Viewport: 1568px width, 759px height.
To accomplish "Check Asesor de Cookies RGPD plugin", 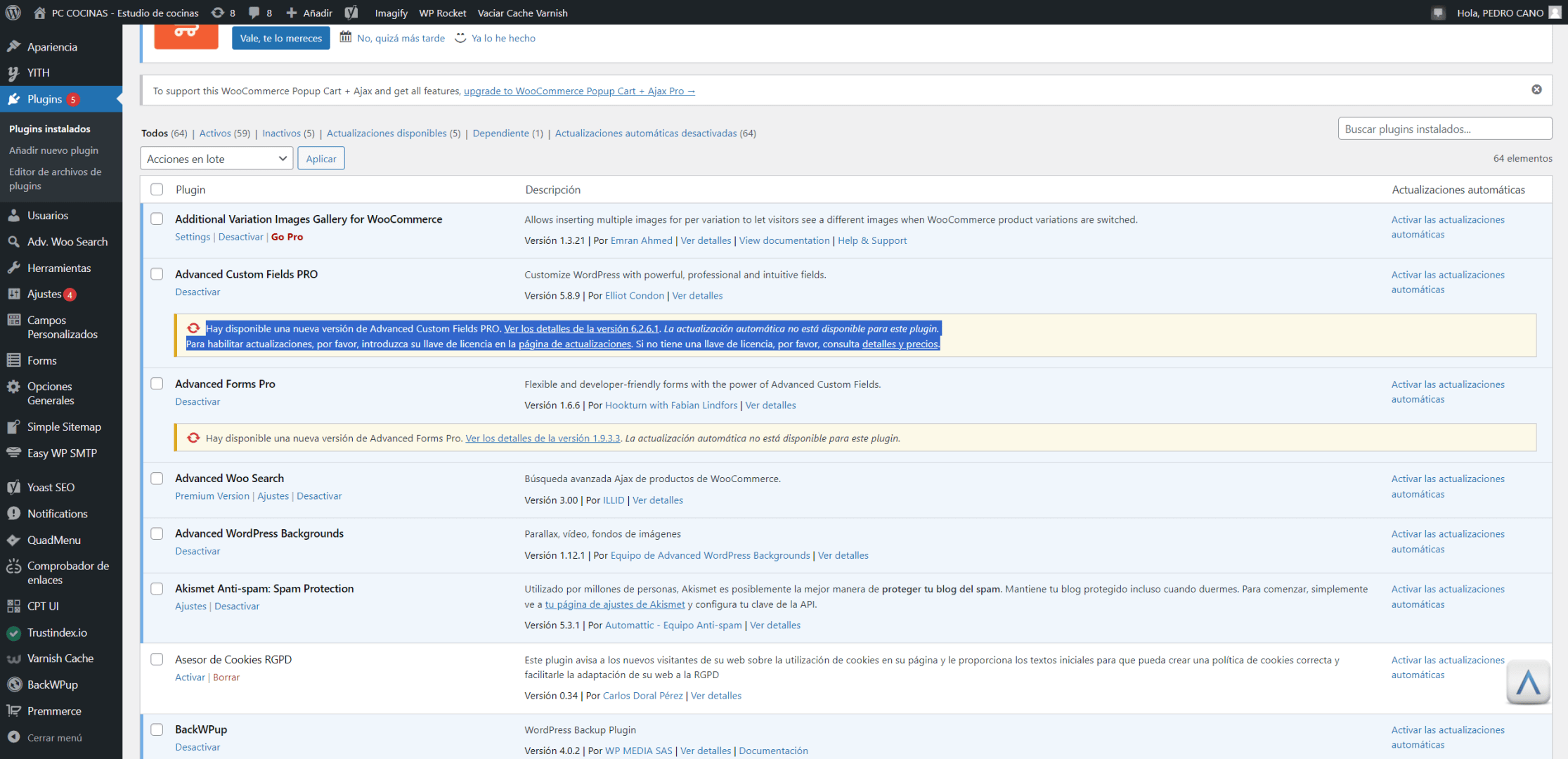I will click(x=157, y=659).
